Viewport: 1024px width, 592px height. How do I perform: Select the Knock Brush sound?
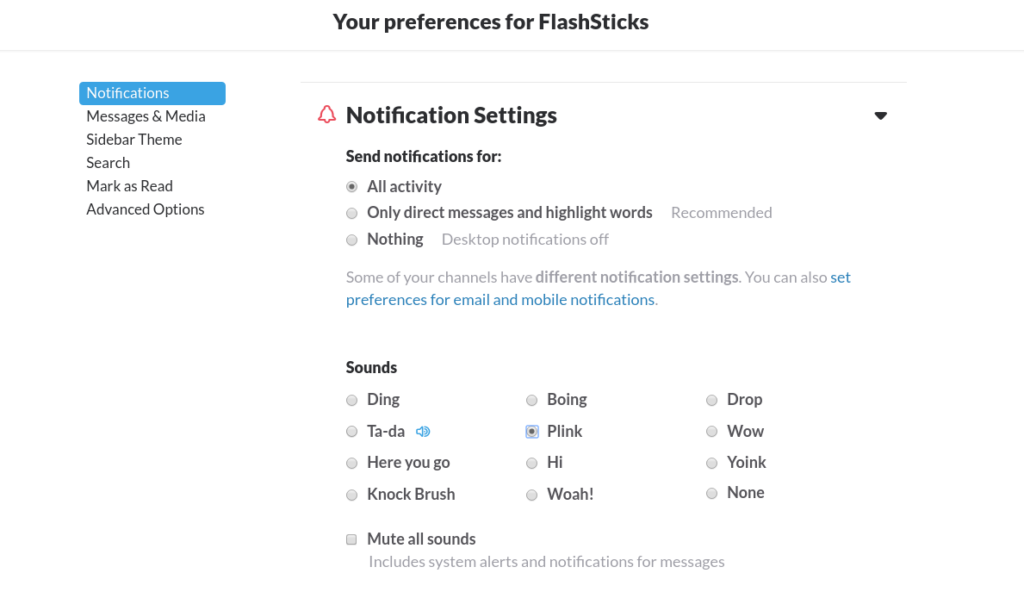(x=352, y=495)
